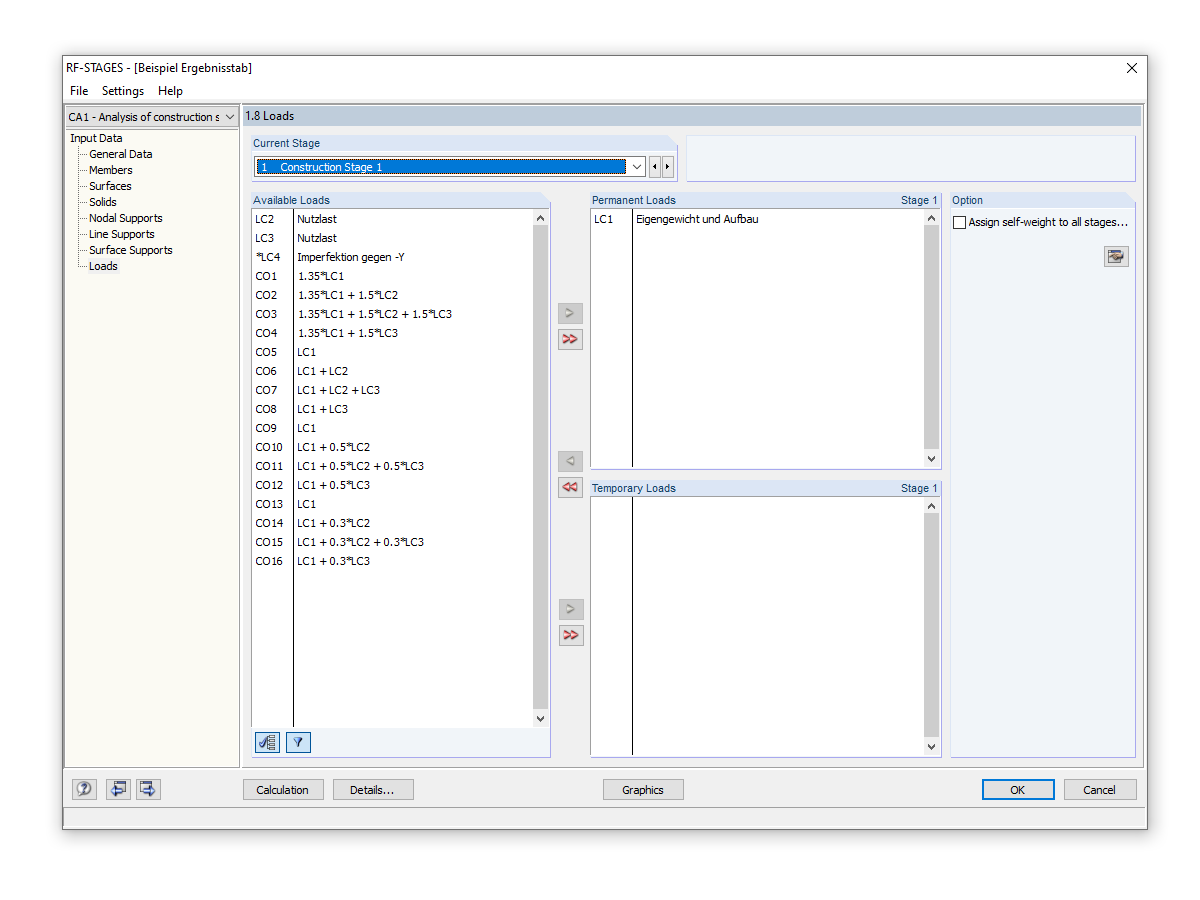The height and width of the screenshot is (900, 1200).
Task: Click the help question mark icon
Action: point(84,789)
